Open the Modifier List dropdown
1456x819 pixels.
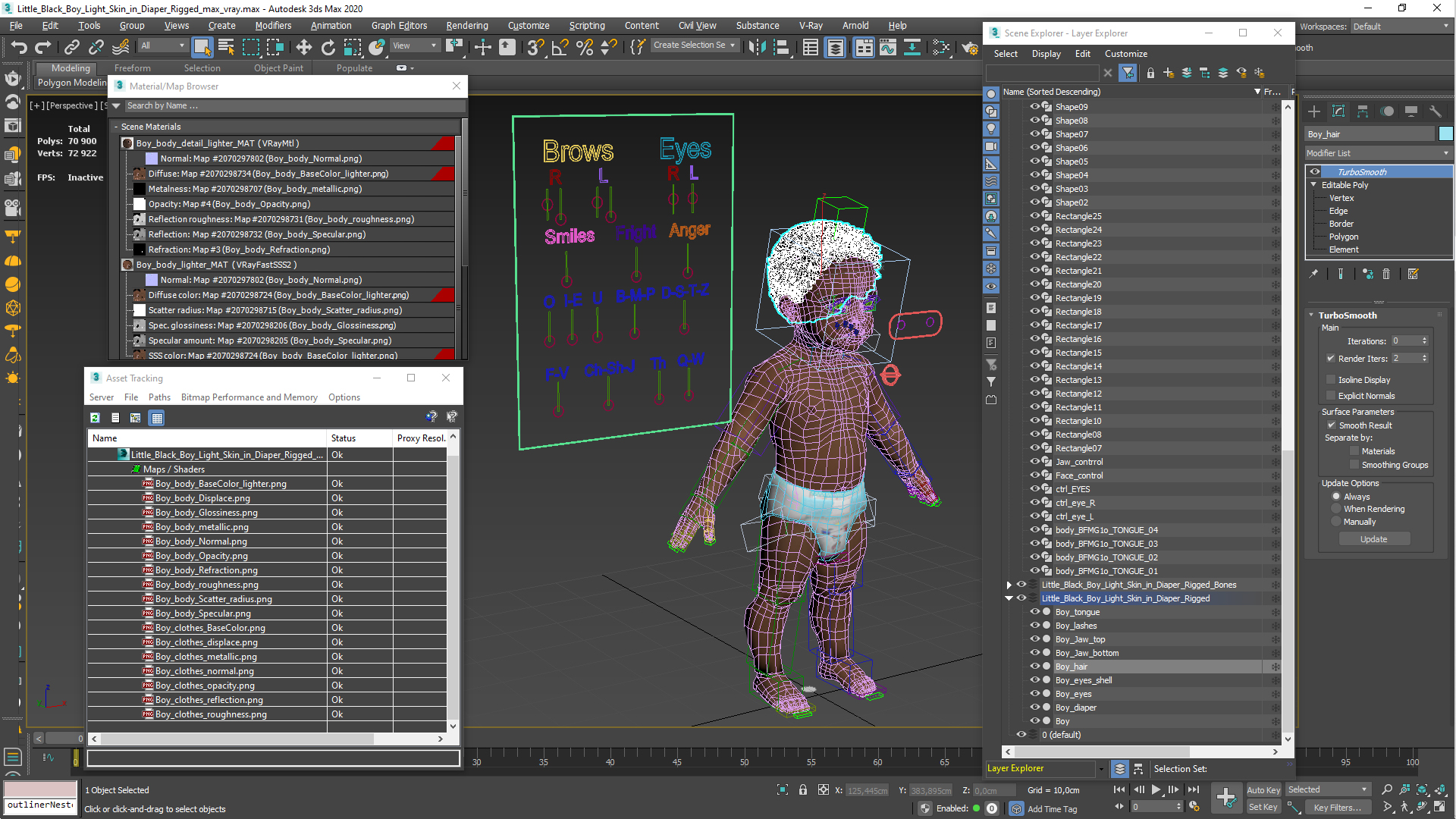coord(1378,153)
